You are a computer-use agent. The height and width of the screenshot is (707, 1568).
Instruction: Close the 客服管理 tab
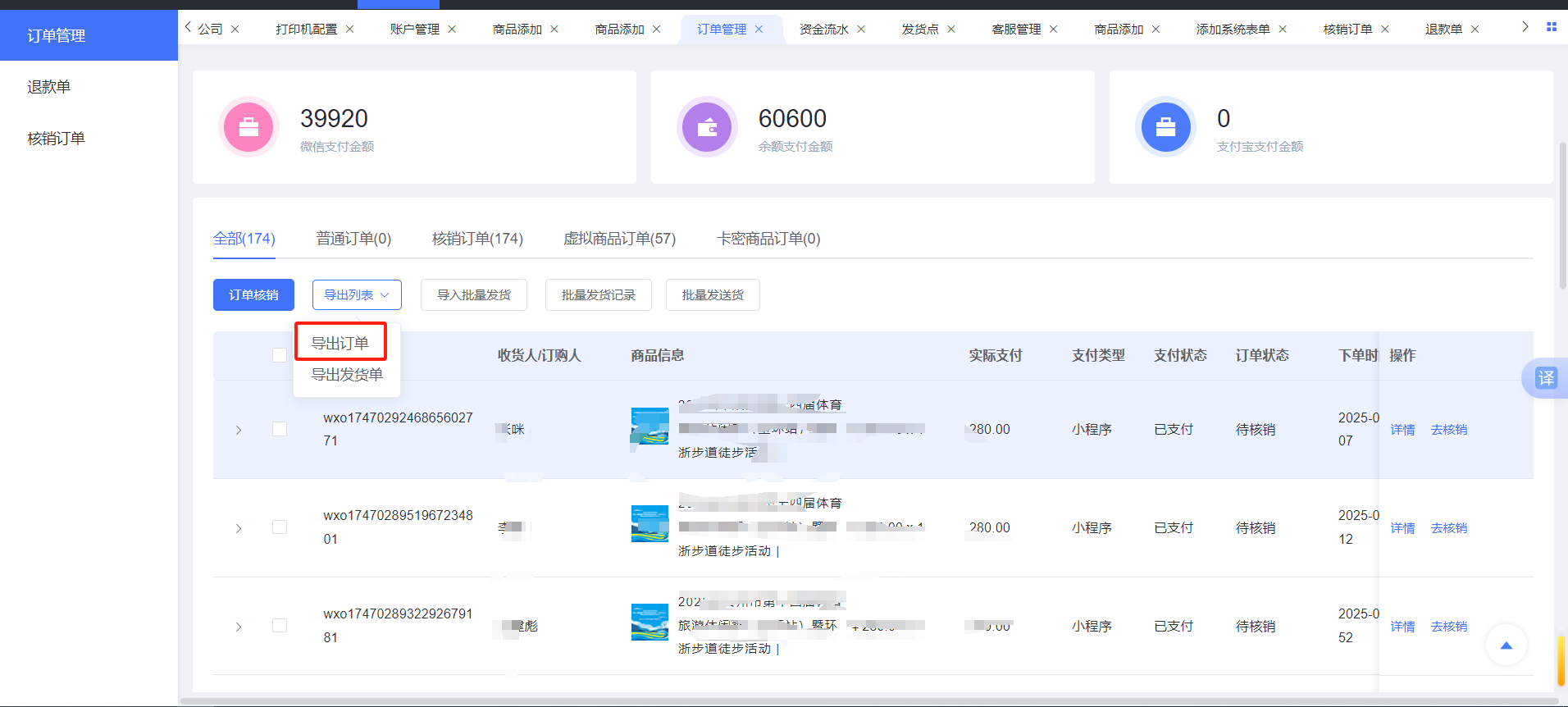pyautogui.click(x=1053, y=29)
